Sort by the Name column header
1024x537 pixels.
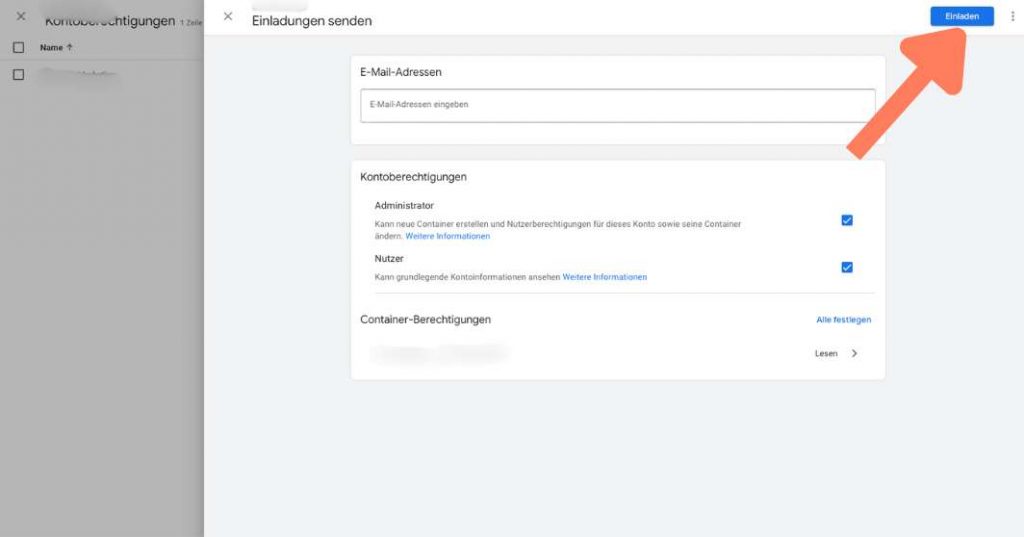tap(51, 48)
